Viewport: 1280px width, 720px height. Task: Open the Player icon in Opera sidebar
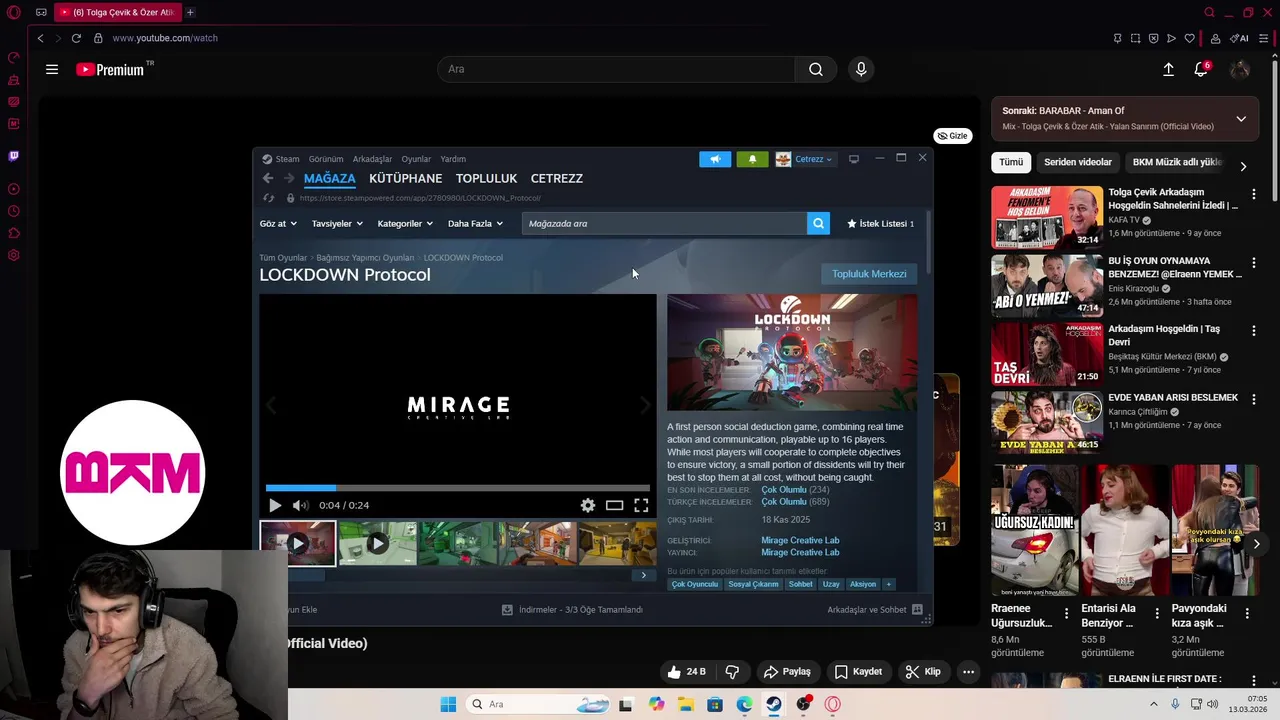13,189
